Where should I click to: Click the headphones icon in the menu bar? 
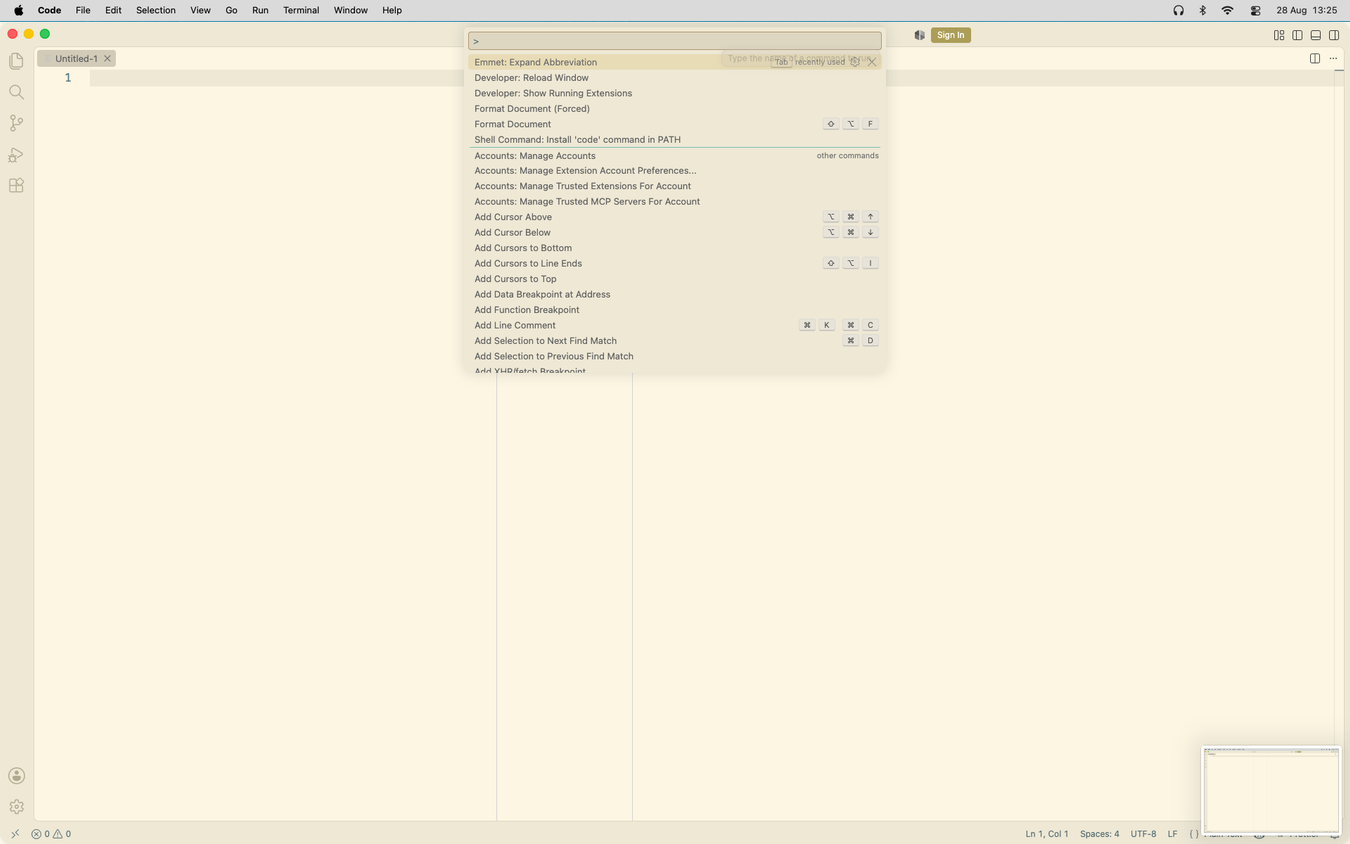(x=1178, y=10)
